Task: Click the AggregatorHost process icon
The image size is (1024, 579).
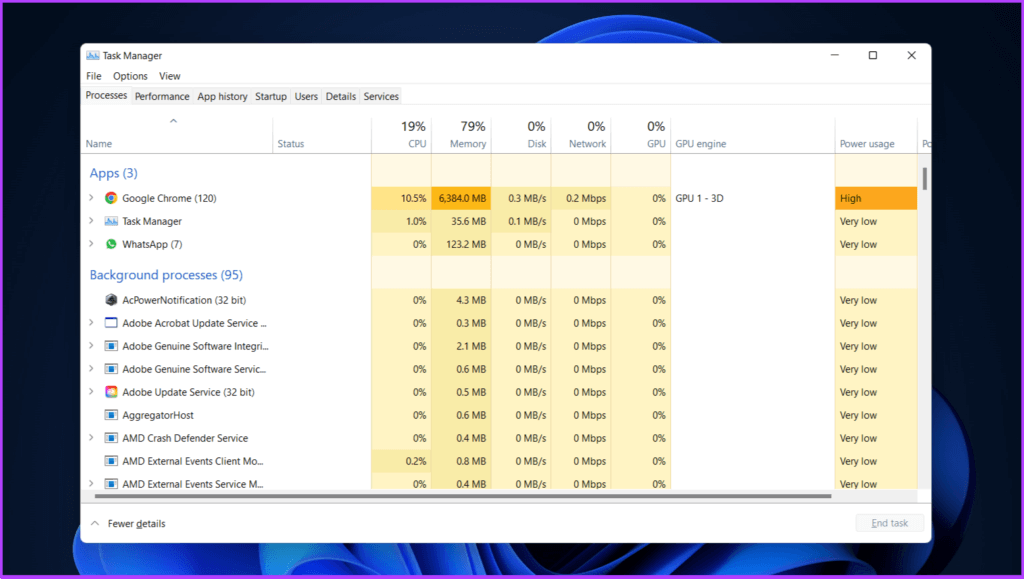Action: click(x=111, y=415)
